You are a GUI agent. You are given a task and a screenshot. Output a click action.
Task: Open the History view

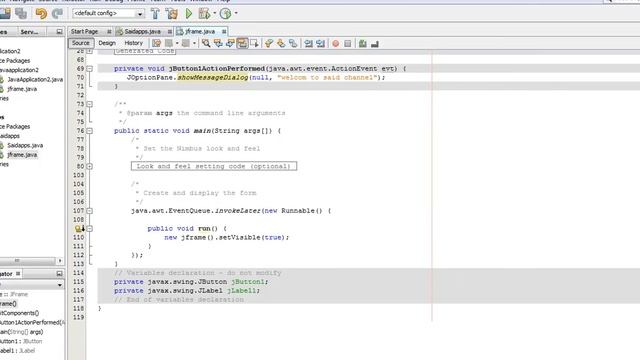click(133, 43)
